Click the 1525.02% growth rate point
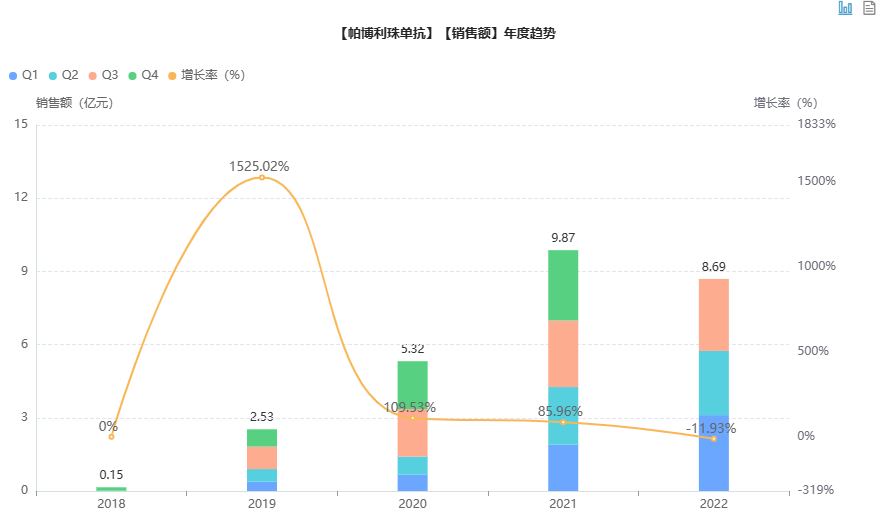Screen dimensions: 891x520 click(x=262, y=177)
